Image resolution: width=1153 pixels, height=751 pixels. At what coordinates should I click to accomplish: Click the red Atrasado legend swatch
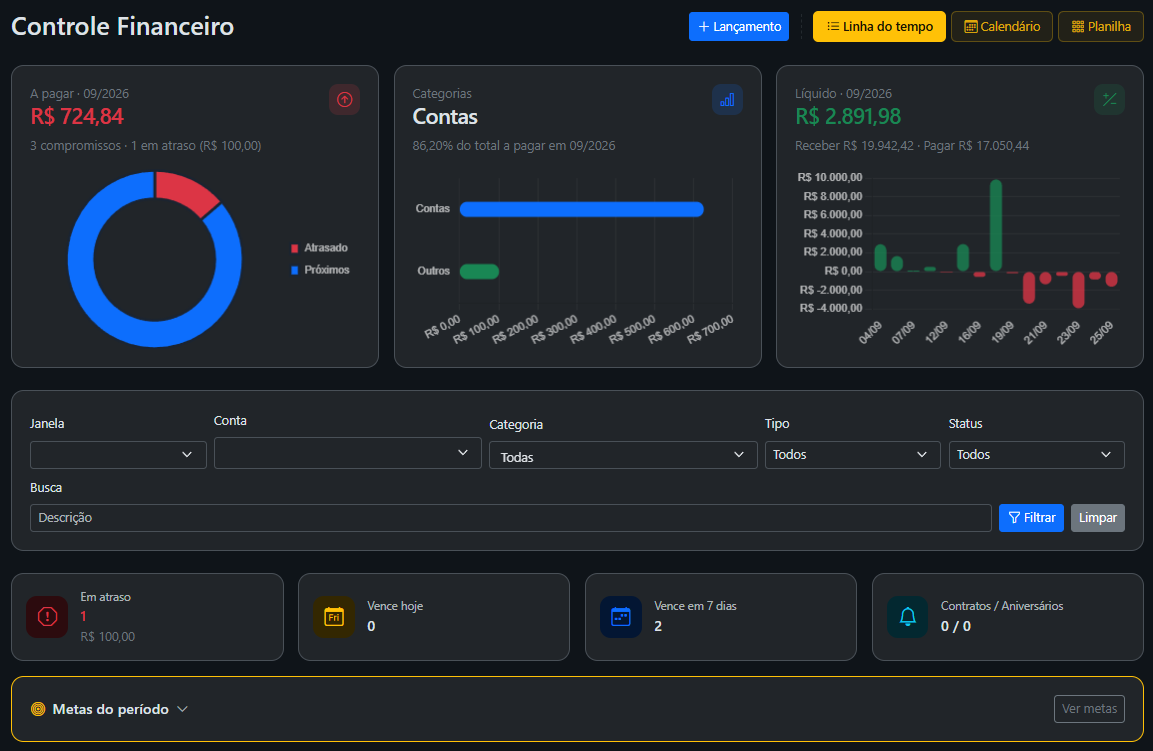tap(295, 249)
